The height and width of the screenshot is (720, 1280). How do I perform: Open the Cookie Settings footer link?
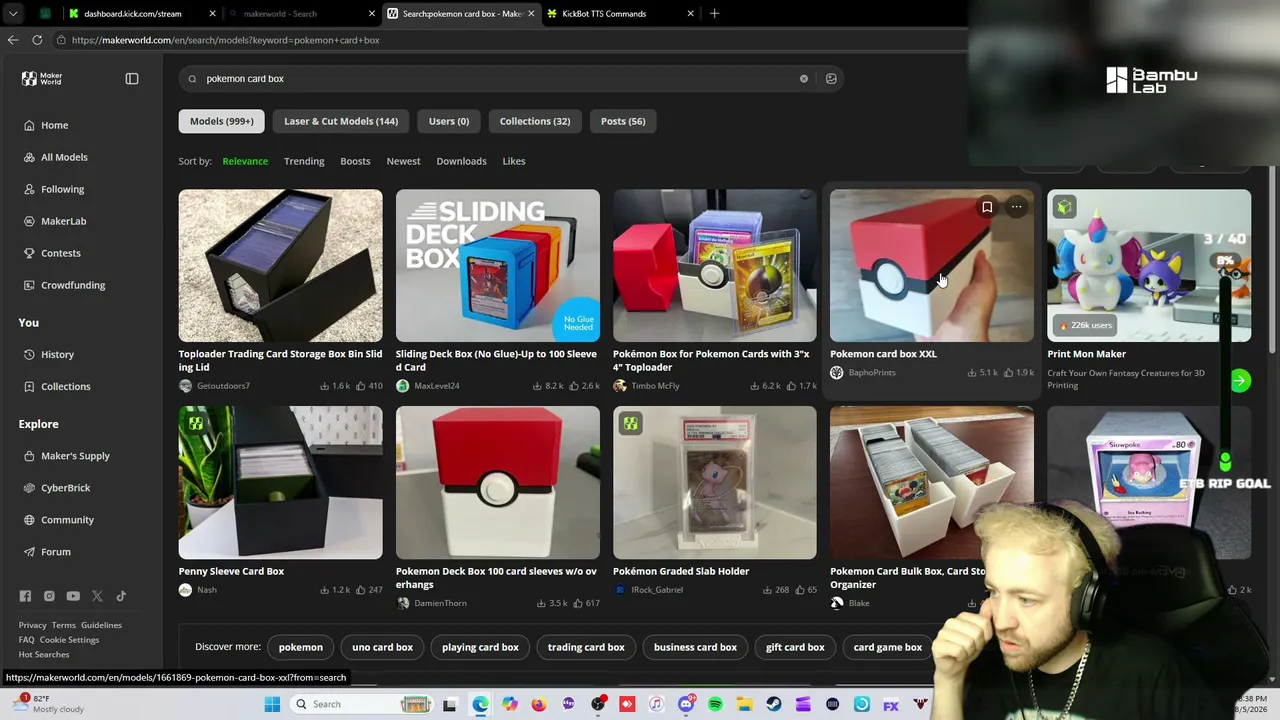(69, 640)
